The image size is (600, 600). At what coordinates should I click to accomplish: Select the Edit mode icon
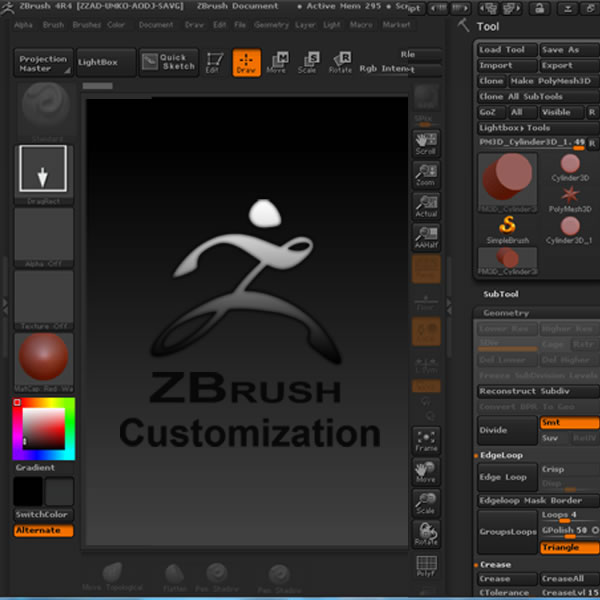tap(214, 63)
